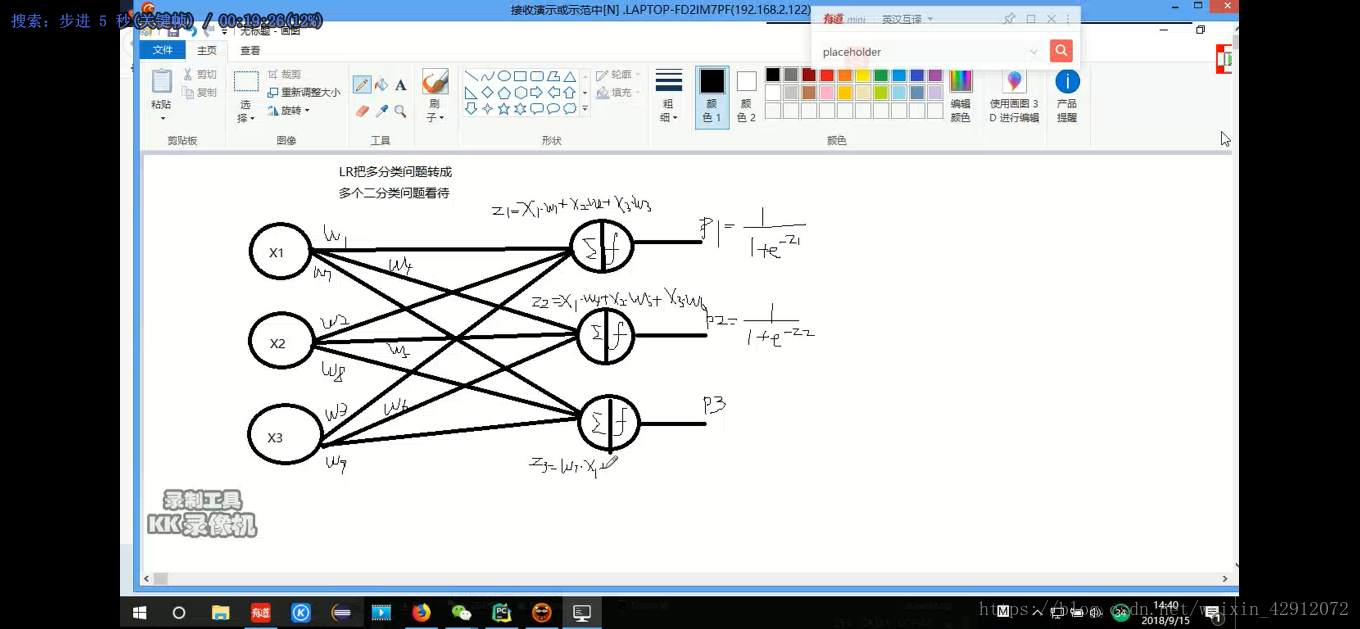Pick the yellow color swatch
The width and height of the screenshot is (1360, 629).
863,75
